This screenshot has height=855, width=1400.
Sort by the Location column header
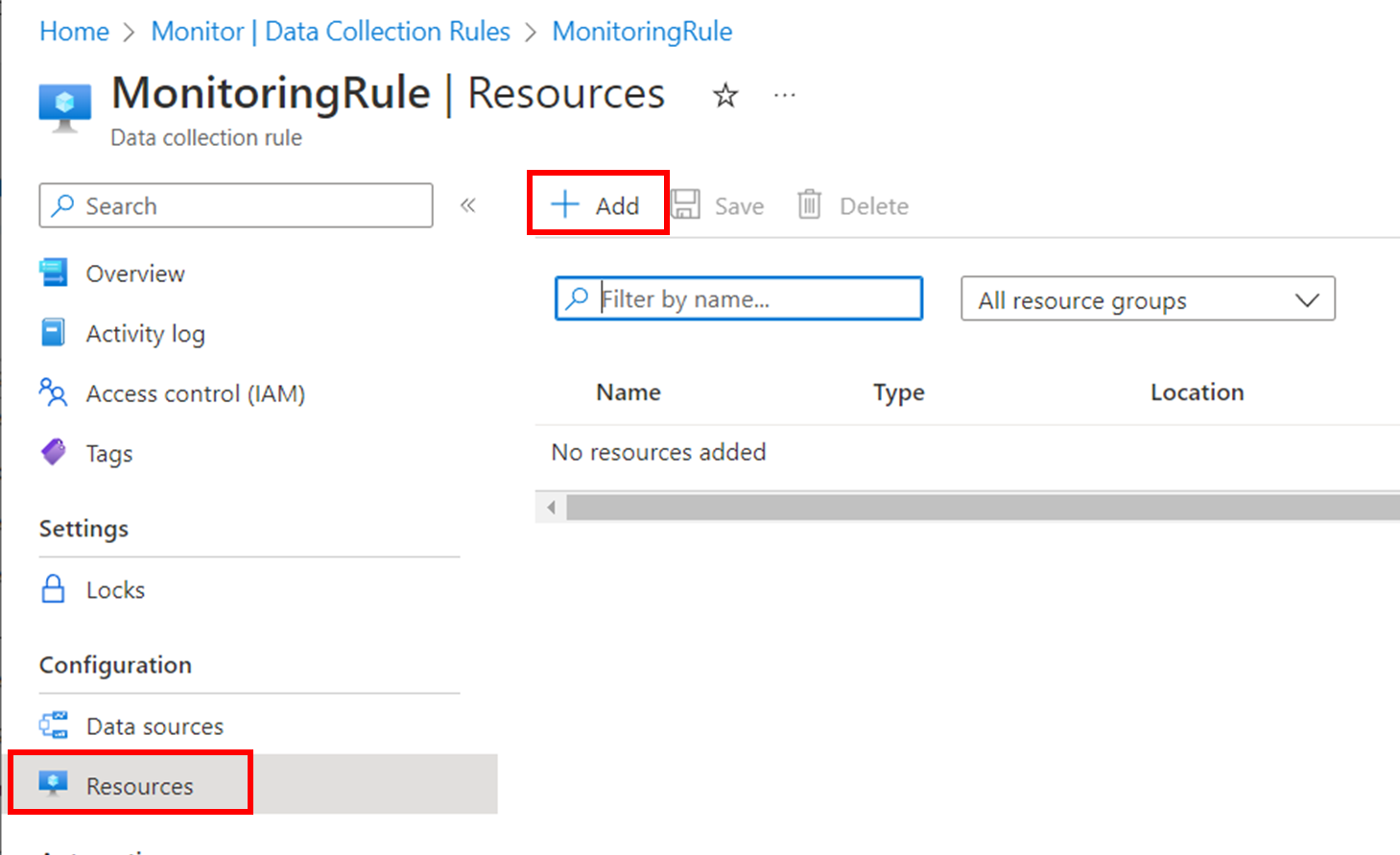[1198, 392]
